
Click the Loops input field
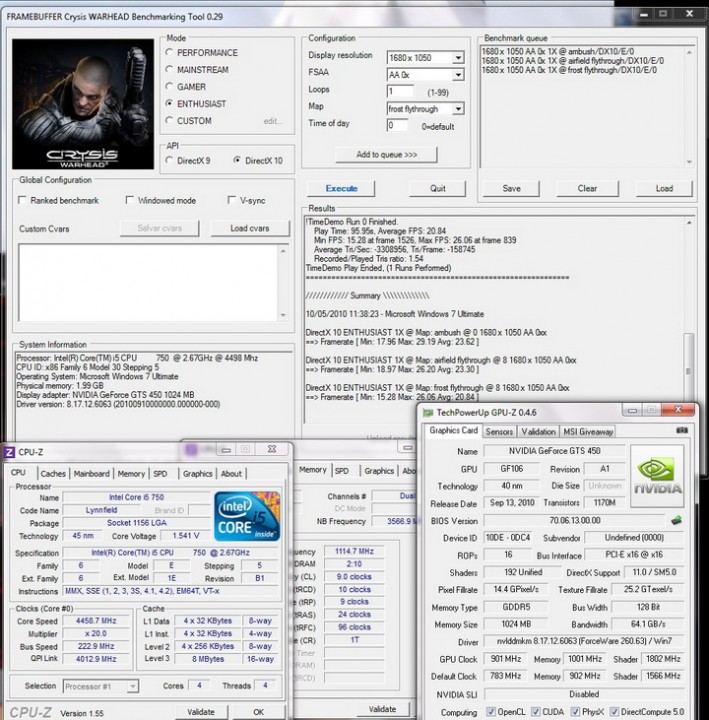pos(400,91)
